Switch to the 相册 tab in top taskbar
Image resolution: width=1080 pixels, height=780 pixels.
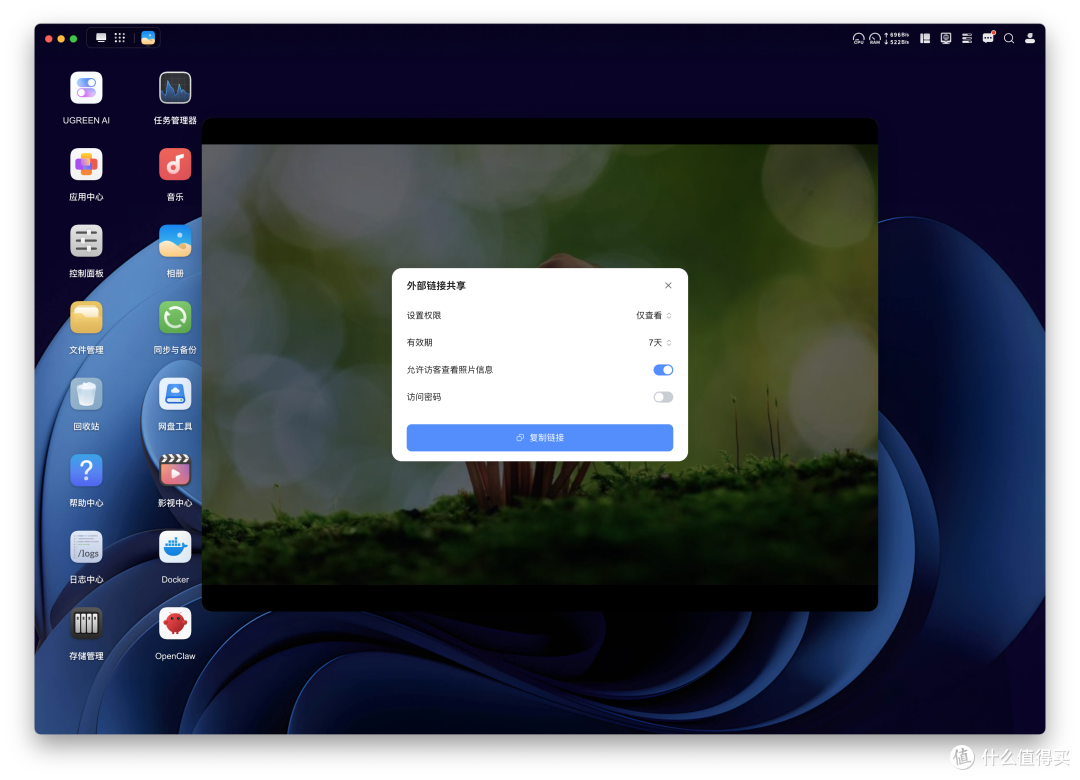point(148,38)
